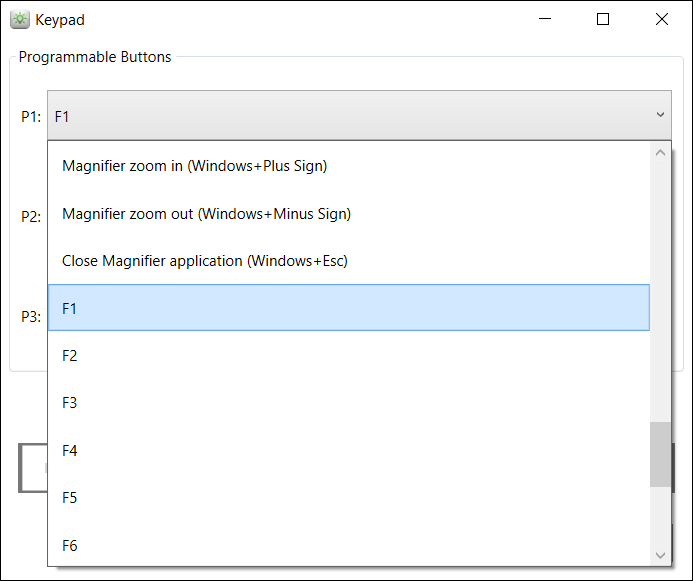
Task: Pick Close Magnifier application (Windows+Esc)
Action: coord(204,261)
